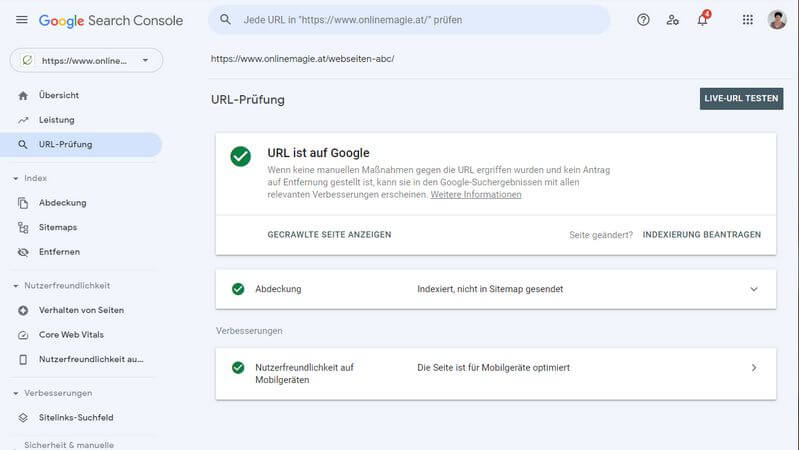Click the URL-Prüfung page heading
This screenshot has width=799, height=450.
click(x=248, y=99)
